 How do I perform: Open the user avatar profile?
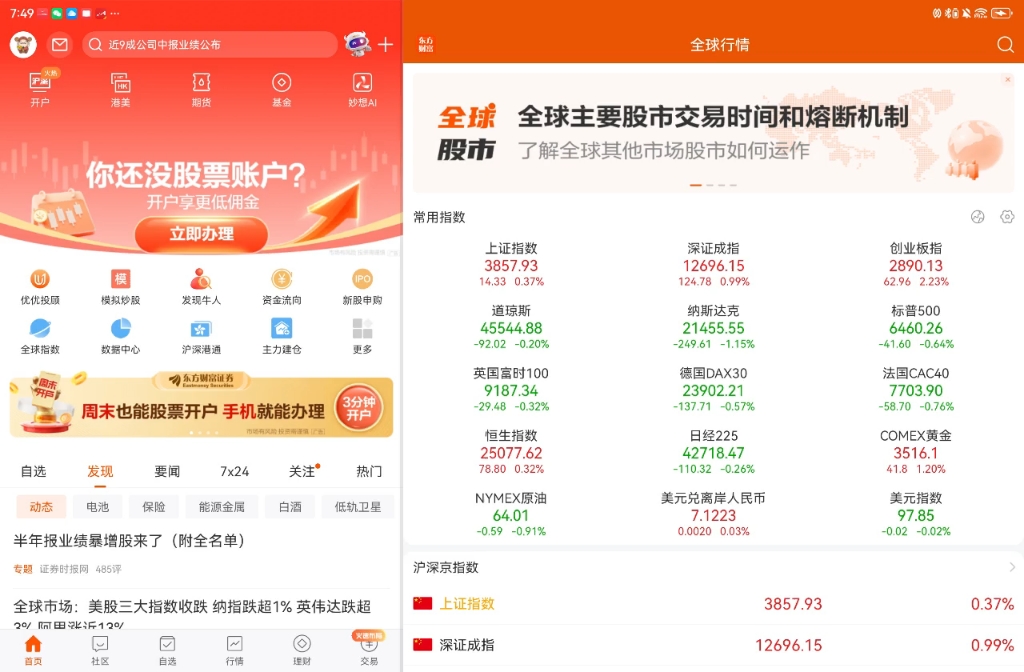24,44
